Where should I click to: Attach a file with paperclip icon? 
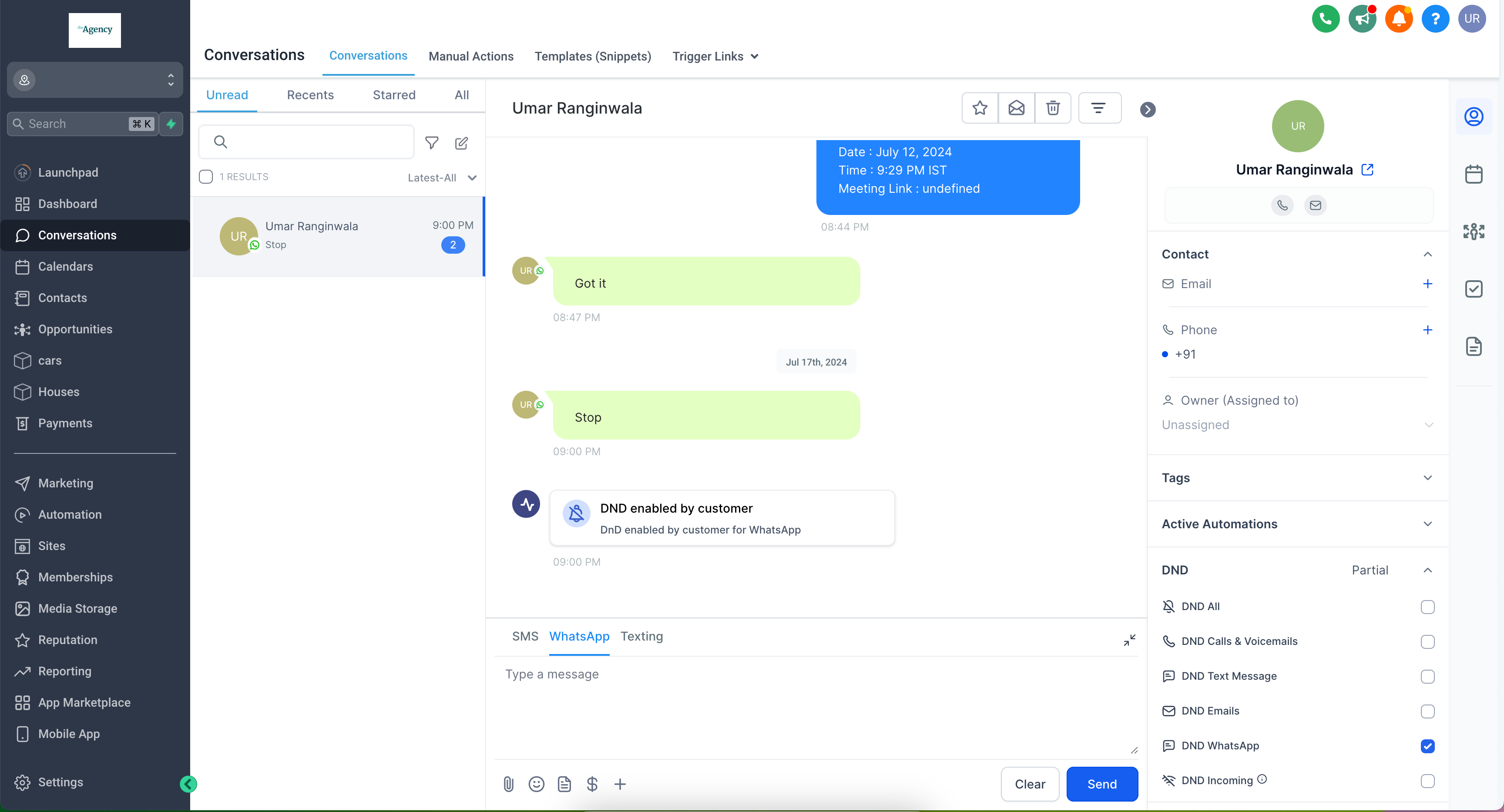click(x=508, y=784)
